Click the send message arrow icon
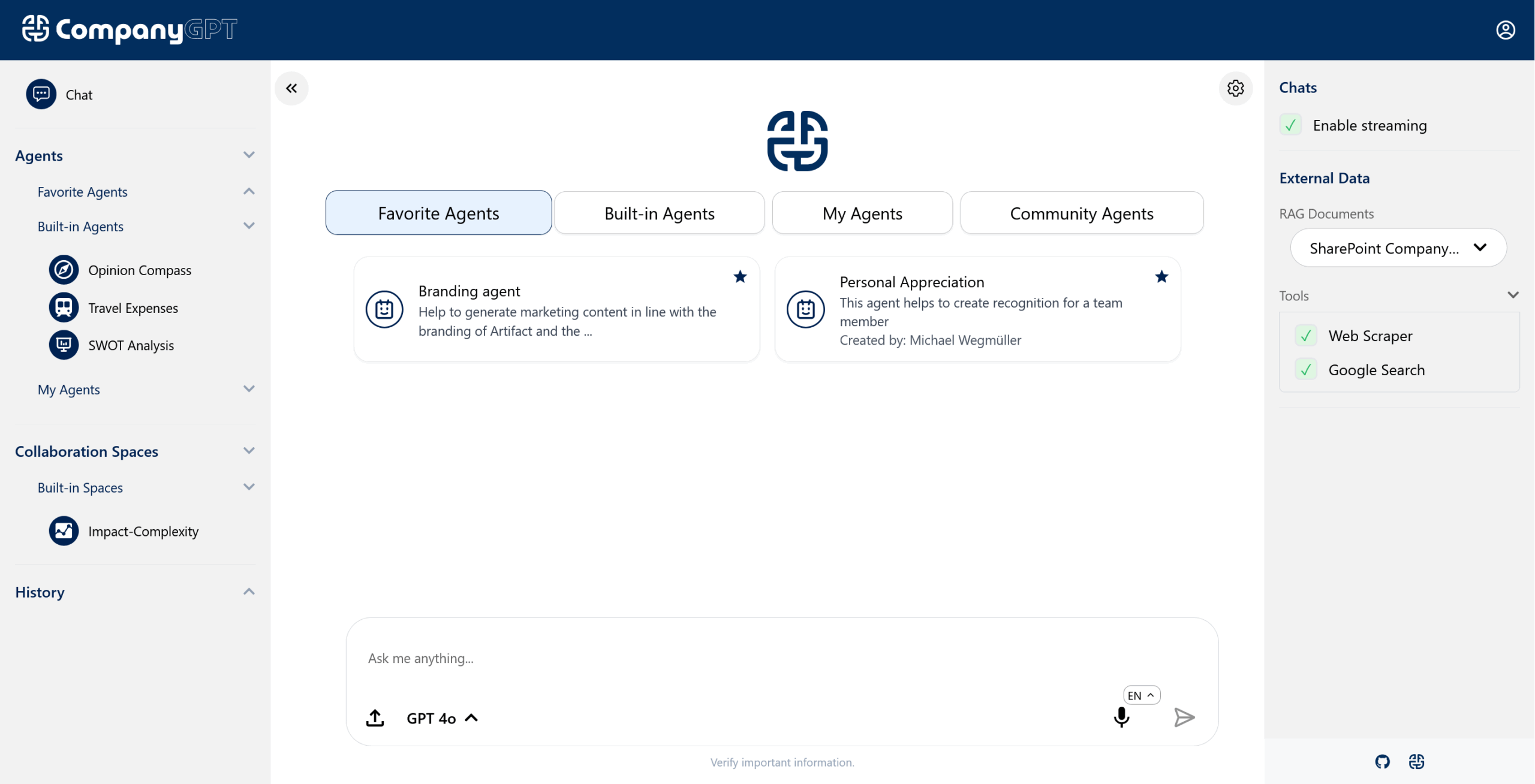Image resolution: width=1535 pixels, height=784 pixels. 1184,717
